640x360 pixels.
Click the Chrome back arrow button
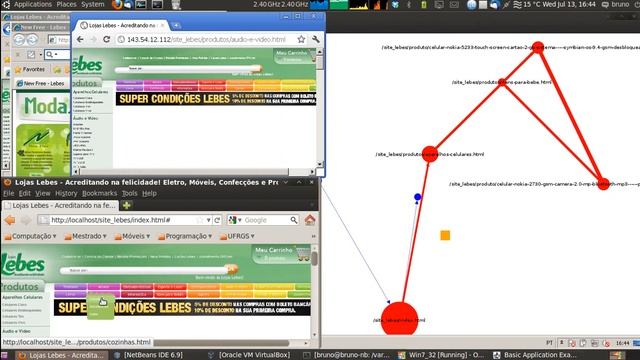[x=80, y=40]
